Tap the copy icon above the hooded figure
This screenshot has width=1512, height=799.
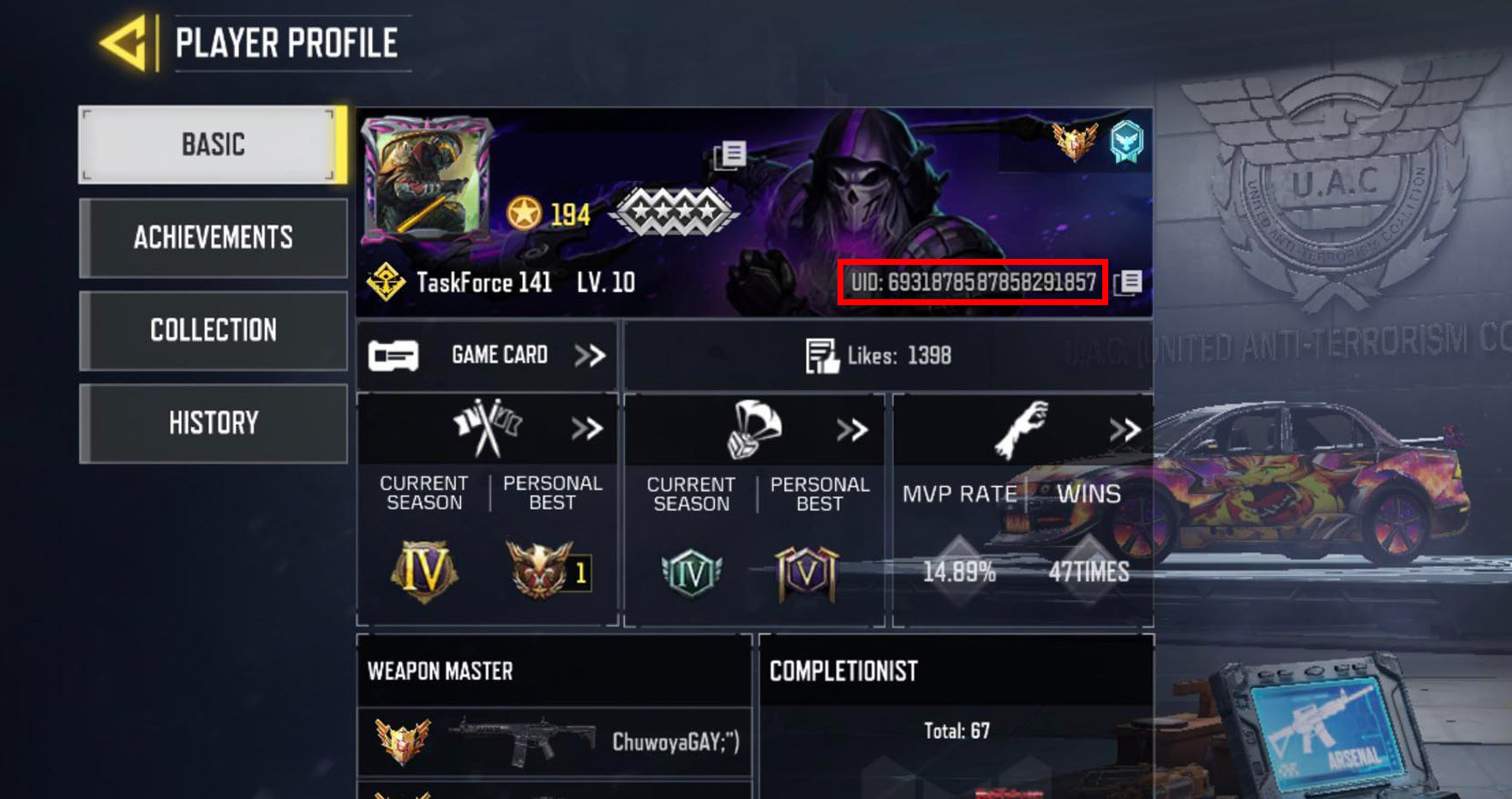click(x=730, y=154)
